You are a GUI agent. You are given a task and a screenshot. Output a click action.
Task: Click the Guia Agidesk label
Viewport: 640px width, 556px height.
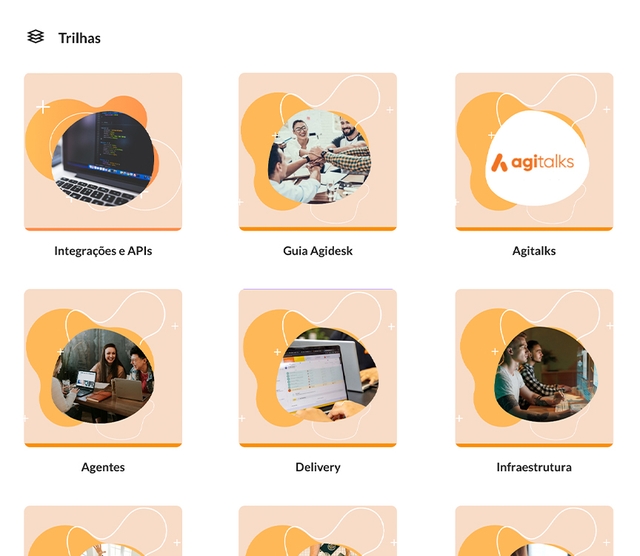[x=318, y=251]
